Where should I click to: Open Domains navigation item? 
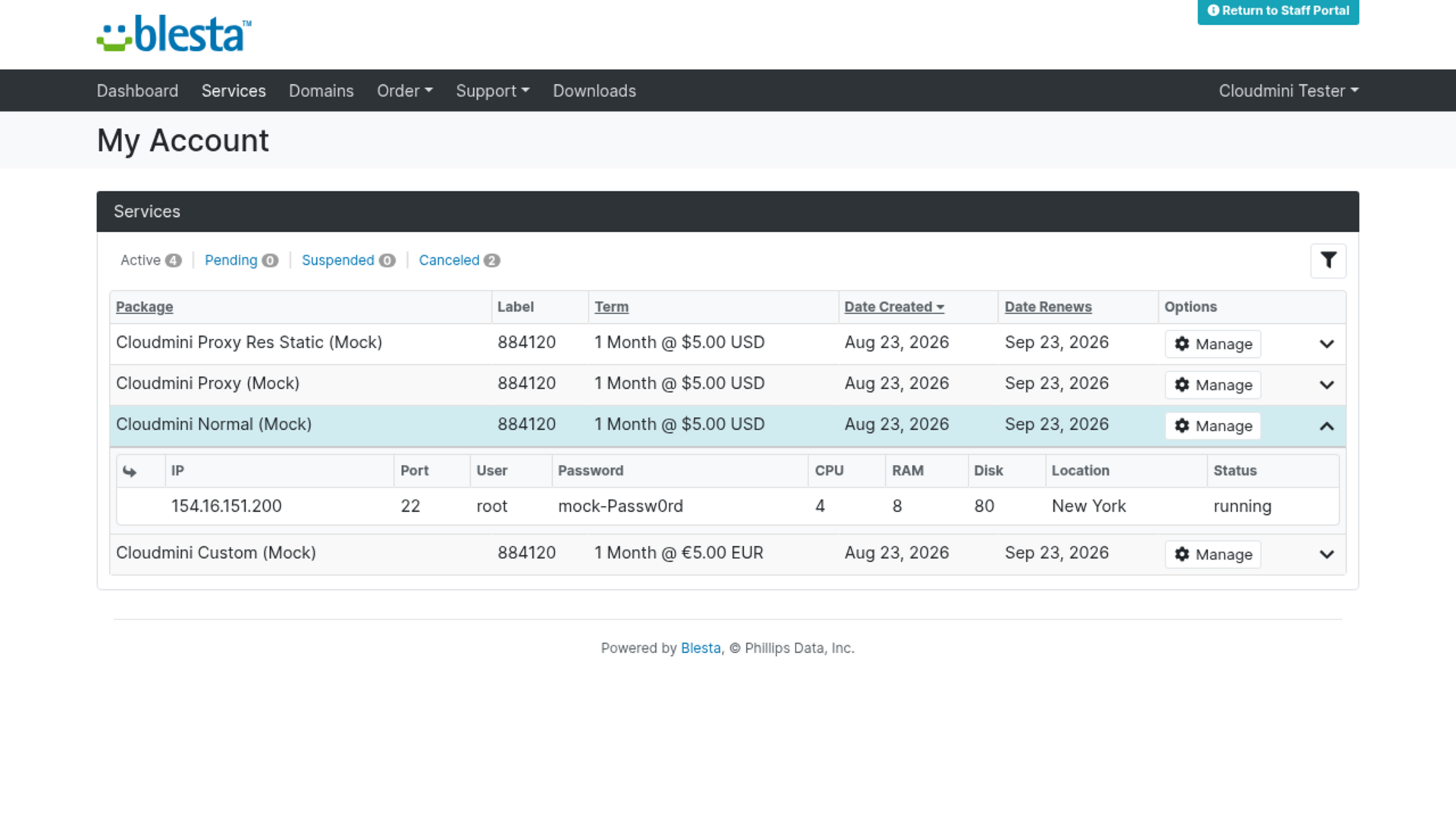tap(321, 91)
